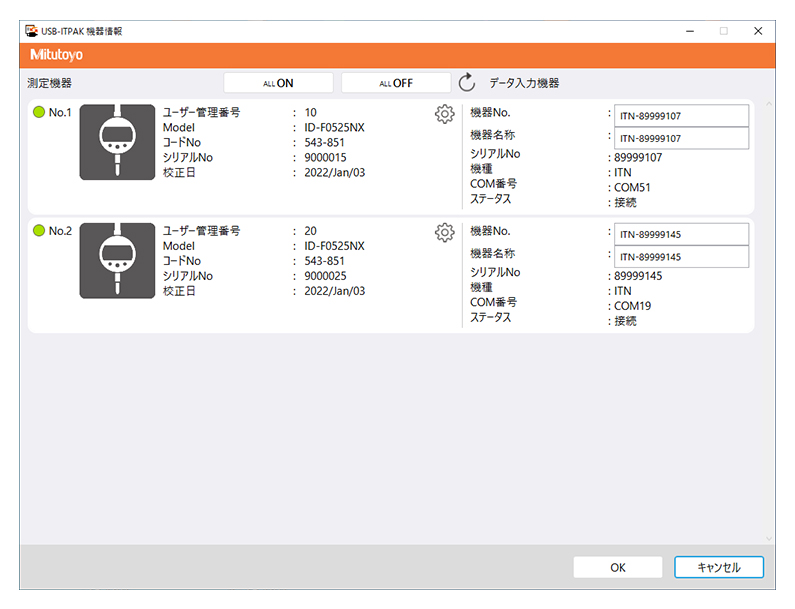Click the refresh arrow icon
Image resolution: width=795 pixels, height=609 pixels.
click(466, 83)
